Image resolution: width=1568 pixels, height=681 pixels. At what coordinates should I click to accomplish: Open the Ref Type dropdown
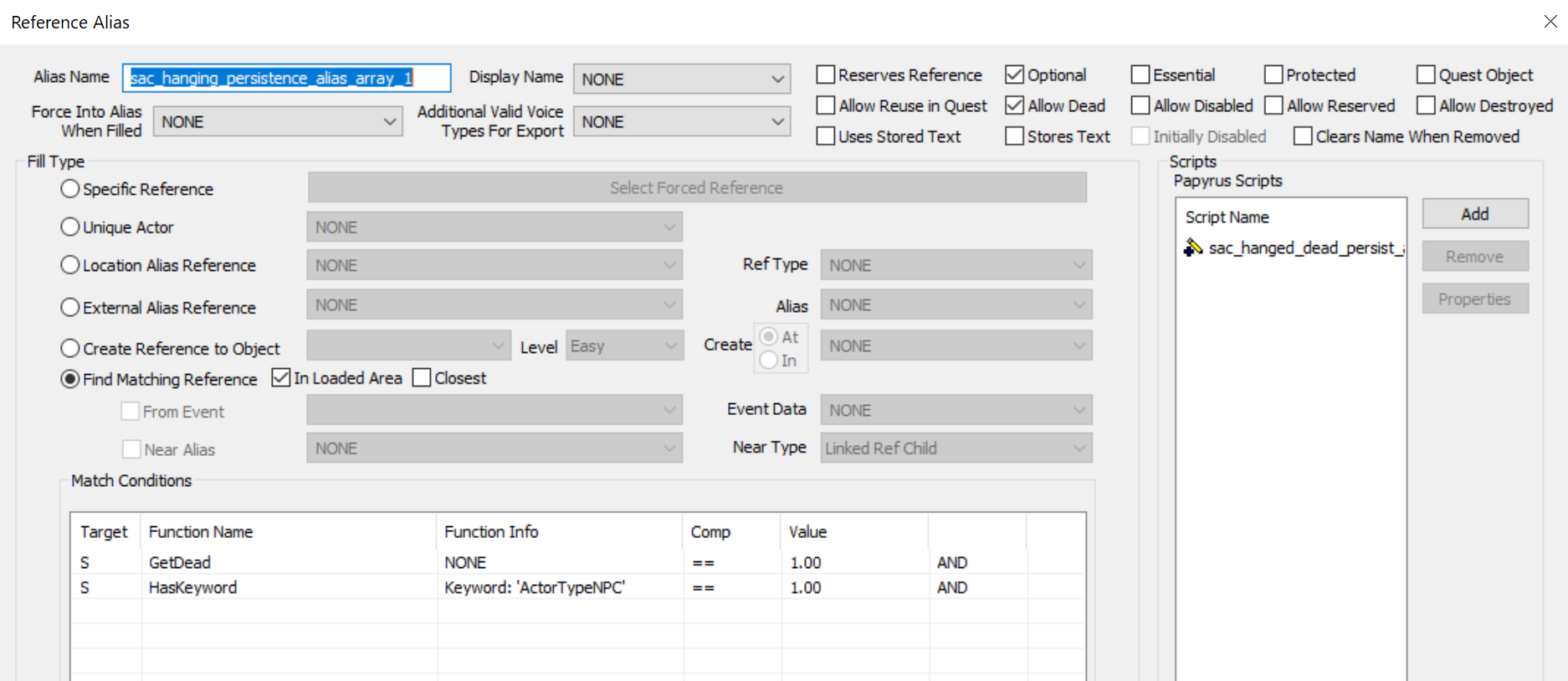pyautogui.click(x=956, y=265)
